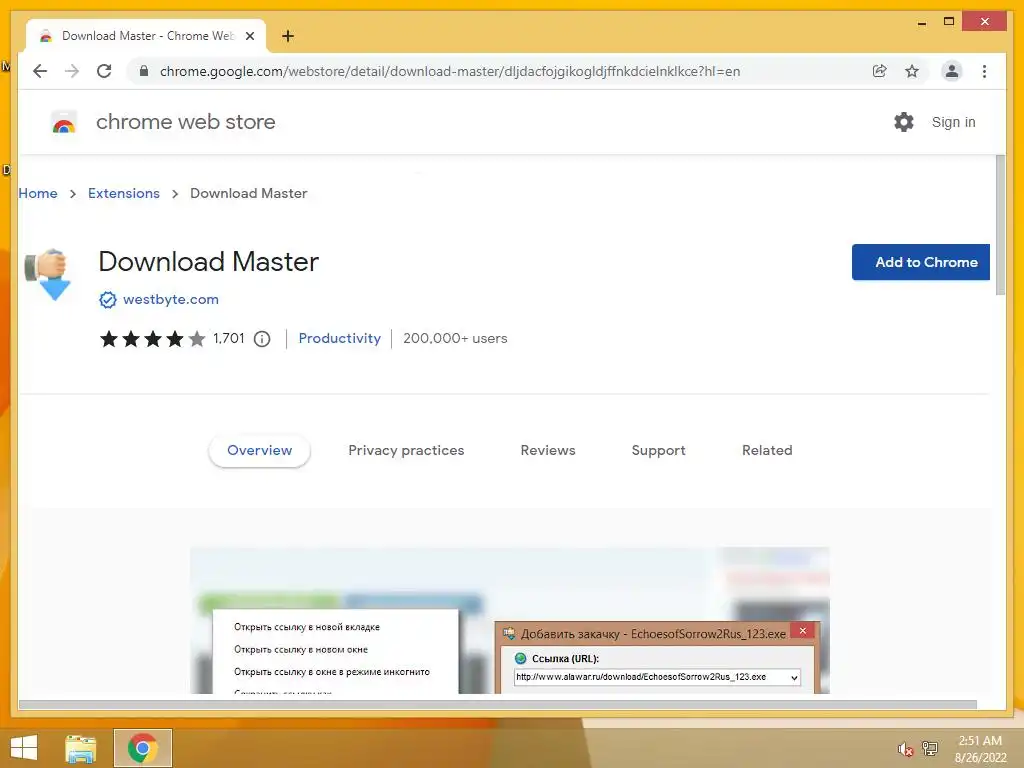The height and width of the screenshot is (768, 1024).
Task: Go back using the browser back arrow
Action: point(40,71)
